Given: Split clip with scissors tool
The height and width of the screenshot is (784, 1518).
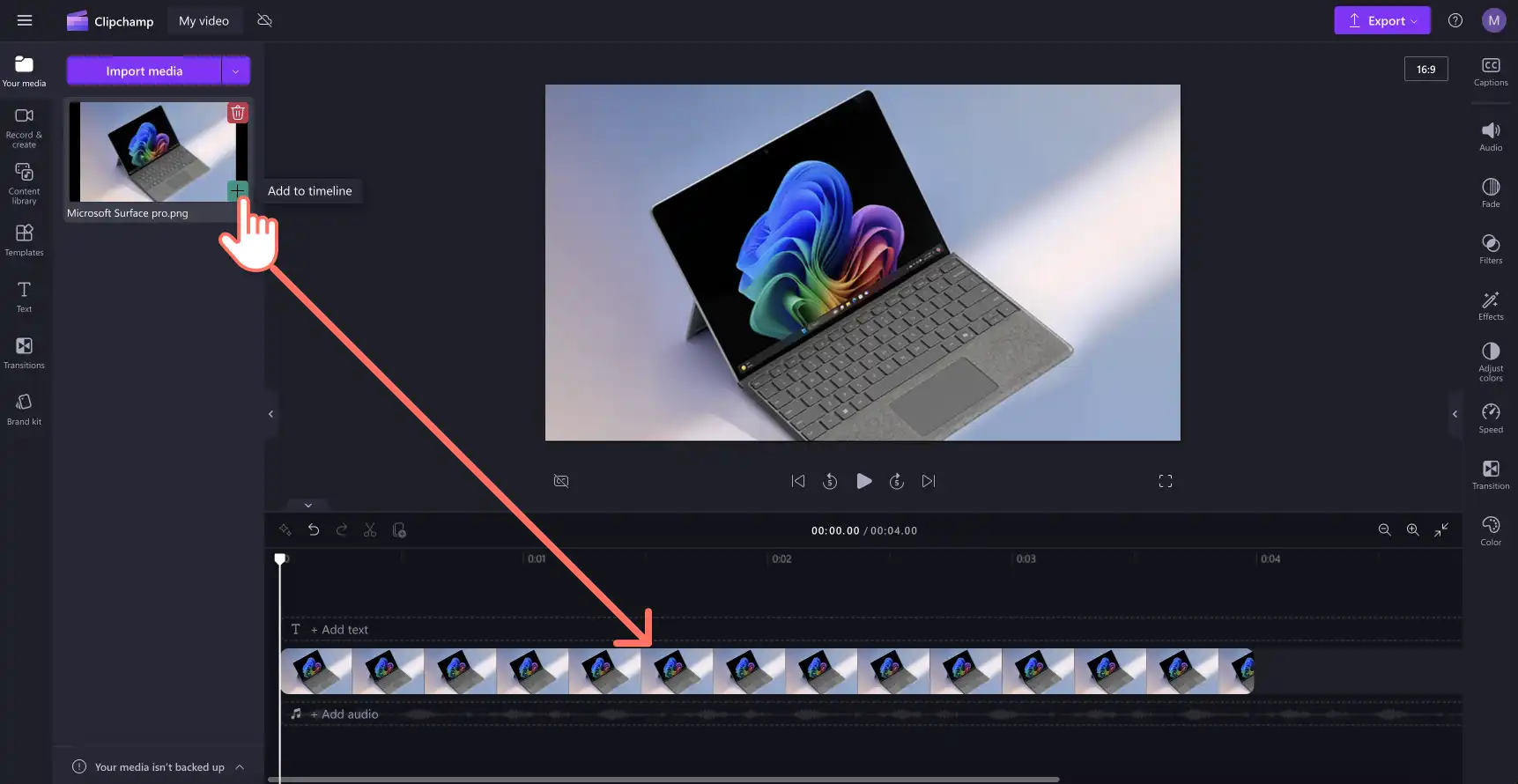Looking at the screenshot, I should (x=370, y=529).
